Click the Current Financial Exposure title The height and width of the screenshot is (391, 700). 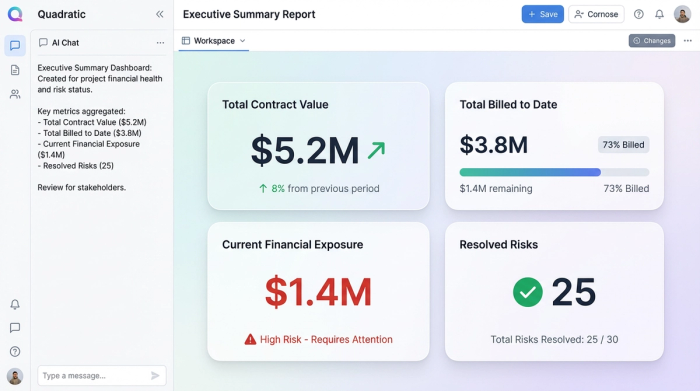(x=292, y=245)
